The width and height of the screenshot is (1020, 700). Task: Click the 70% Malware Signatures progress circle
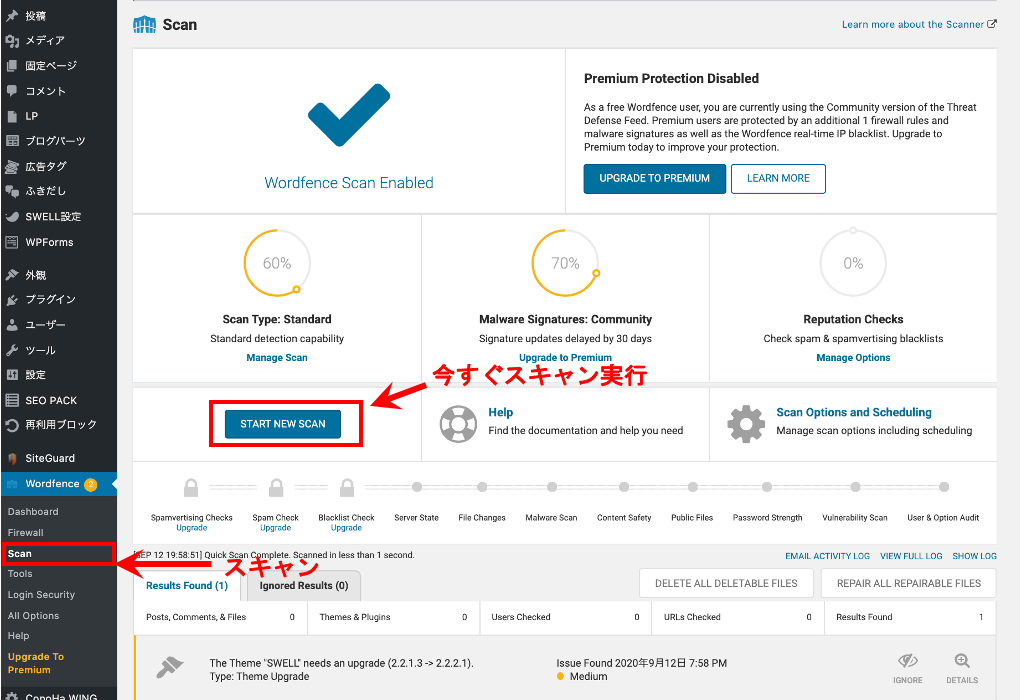(565, 263)
